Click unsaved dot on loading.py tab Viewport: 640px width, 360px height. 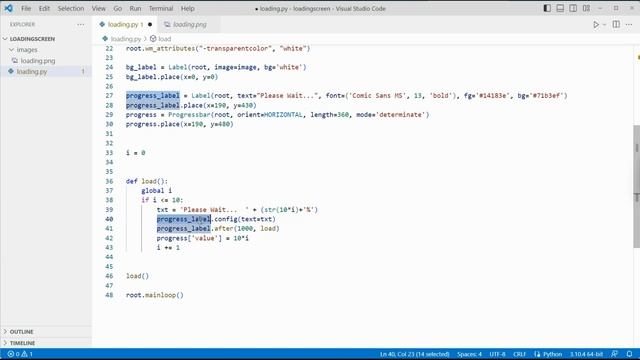(150, 24)
